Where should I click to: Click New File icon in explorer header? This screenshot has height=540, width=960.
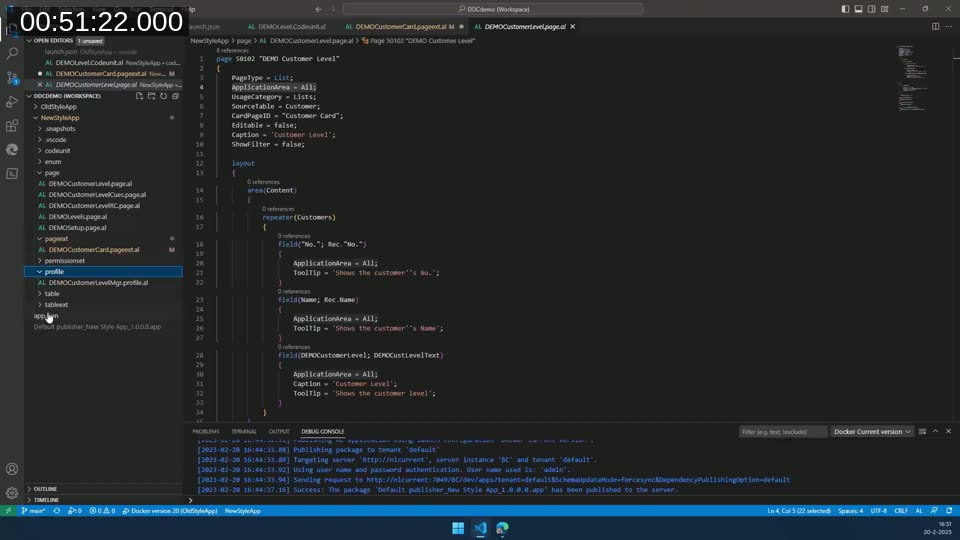pyautogui.click(x=139, y=96)
